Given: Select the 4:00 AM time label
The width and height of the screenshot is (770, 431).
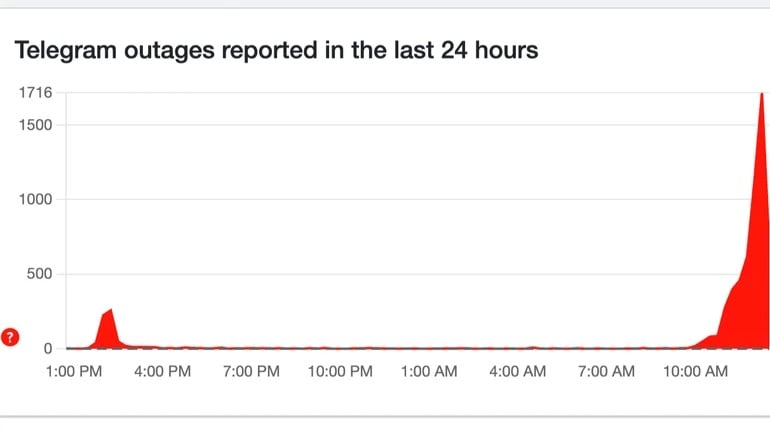Looking at the screenshot, I should (518, 372).
